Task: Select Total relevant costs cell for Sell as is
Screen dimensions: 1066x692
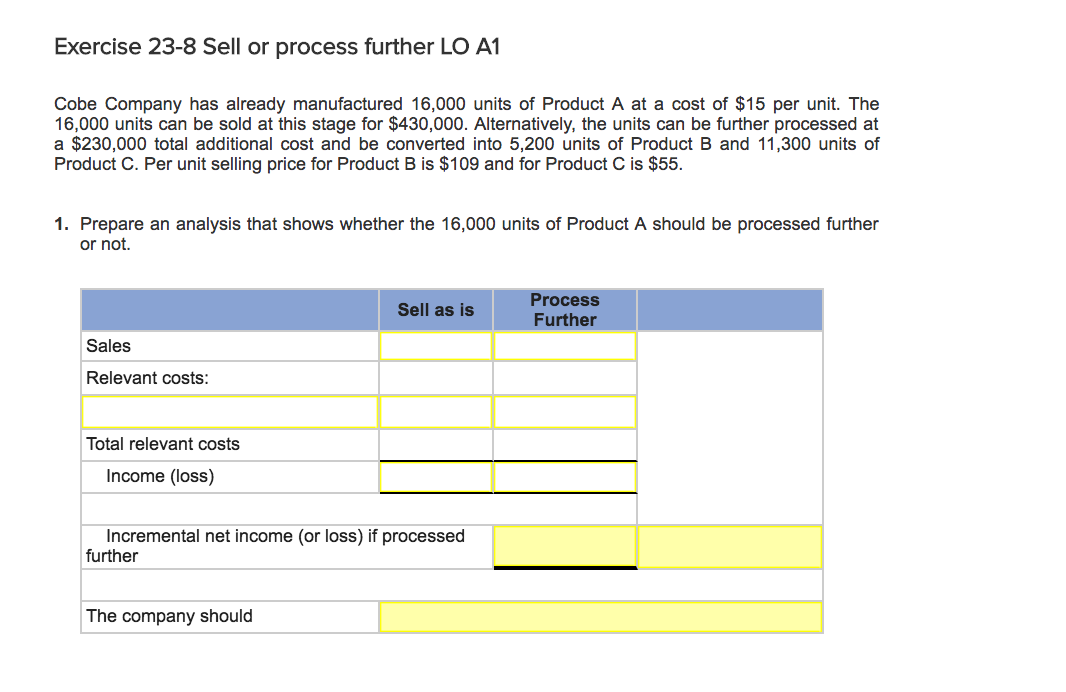Action: (x=435, y=444)
